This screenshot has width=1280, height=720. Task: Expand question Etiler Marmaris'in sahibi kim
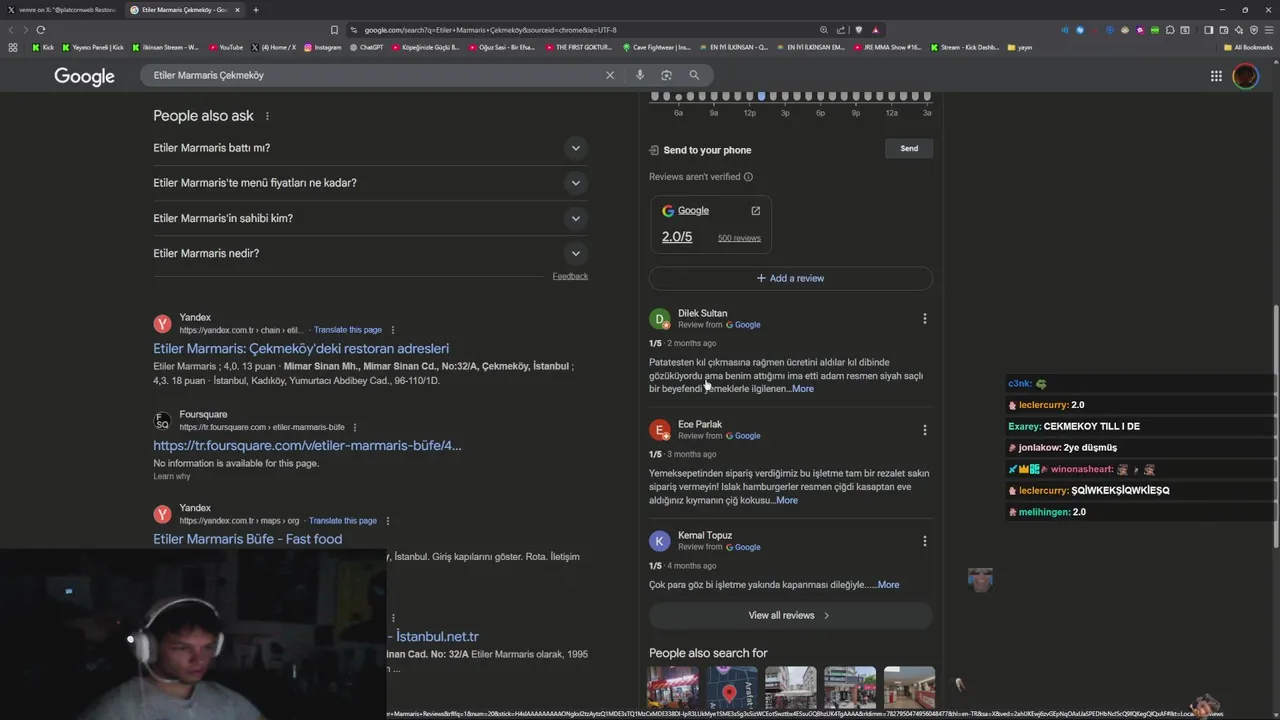coord(370,218)
